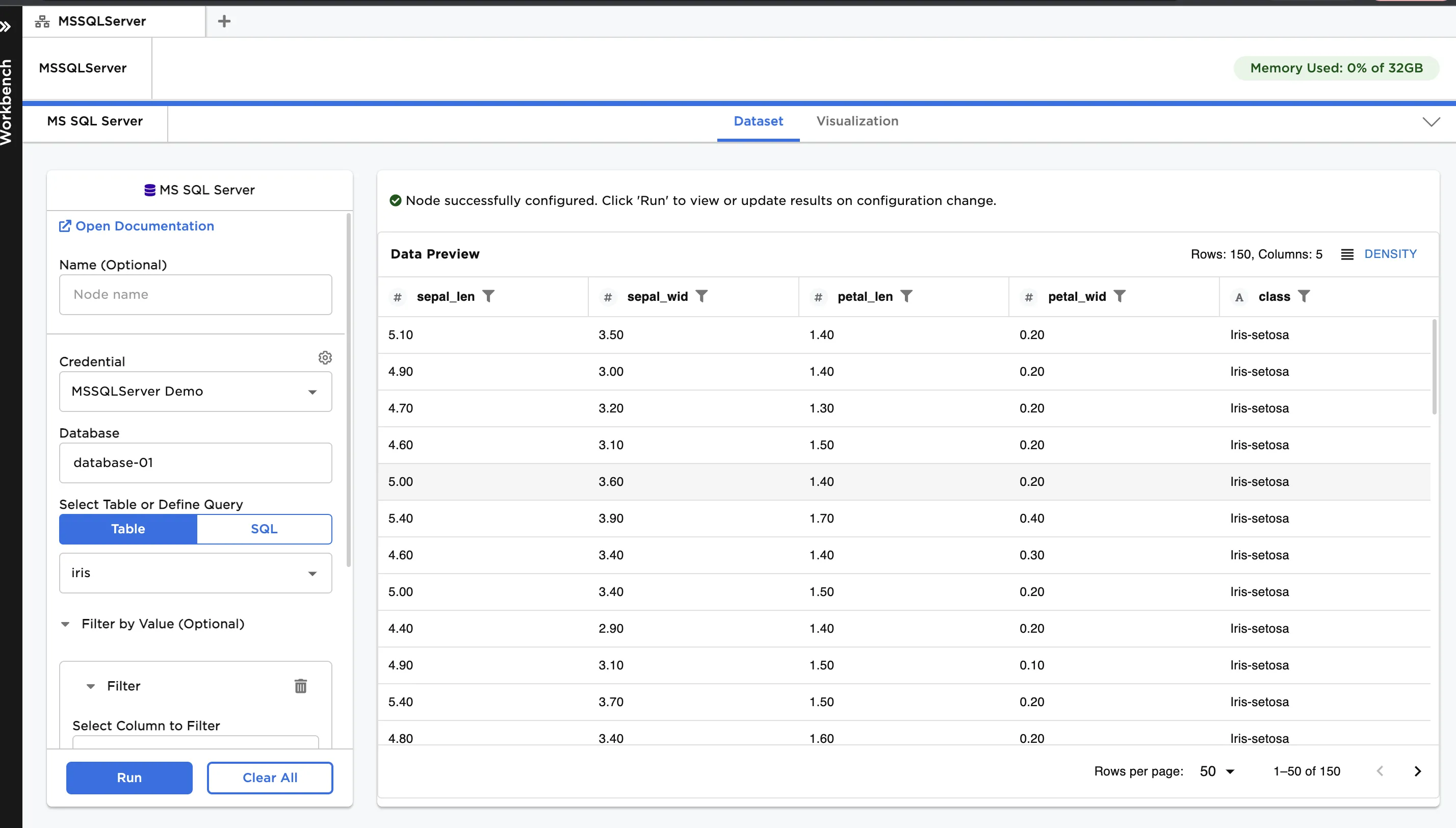This screenshot has width=1456, height=828.
Task: Click the table density grid icon
Action: click(x=1347, y=253)
